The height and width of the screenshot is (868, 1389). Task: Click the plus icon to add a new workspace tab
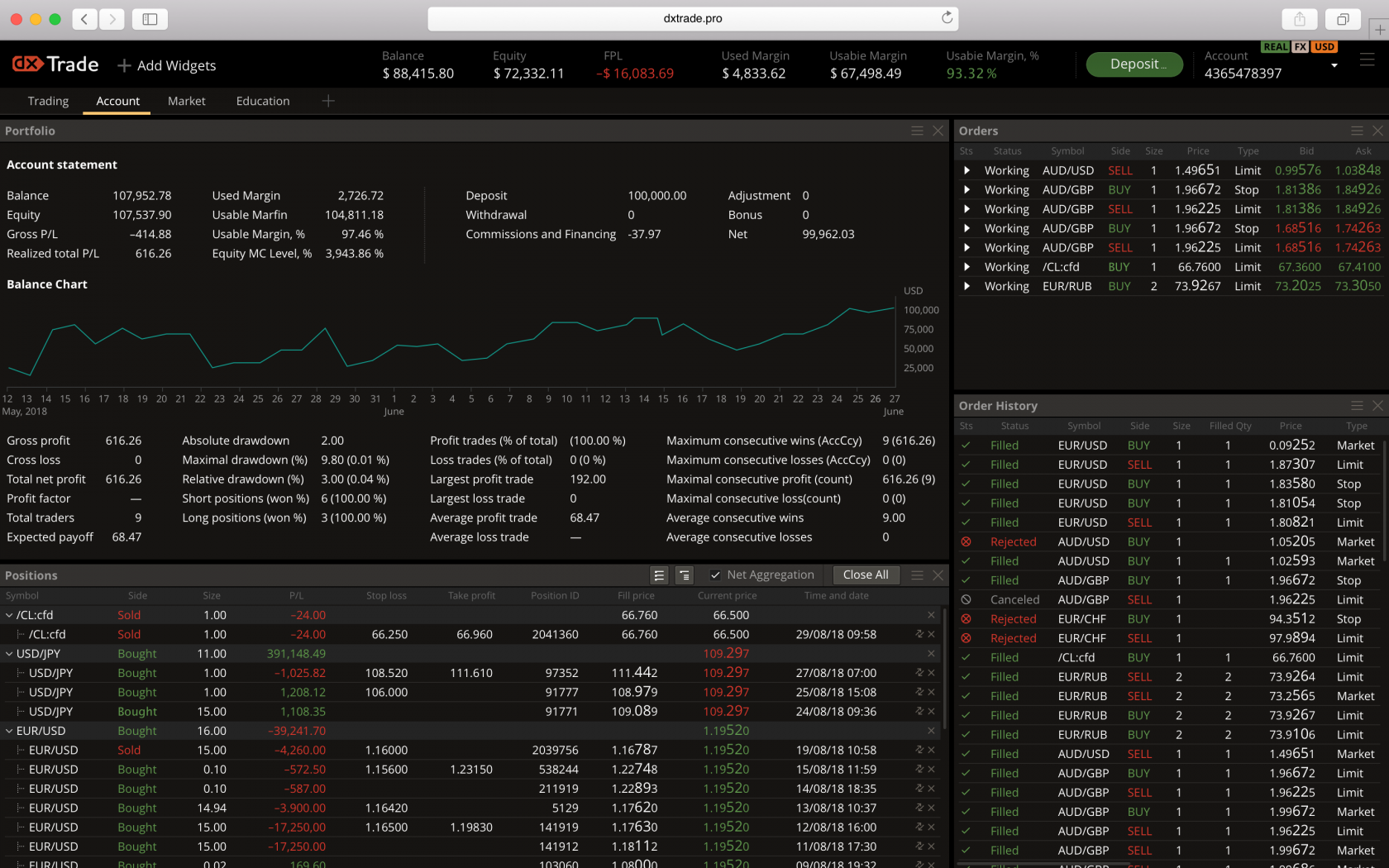pos(328,101)
